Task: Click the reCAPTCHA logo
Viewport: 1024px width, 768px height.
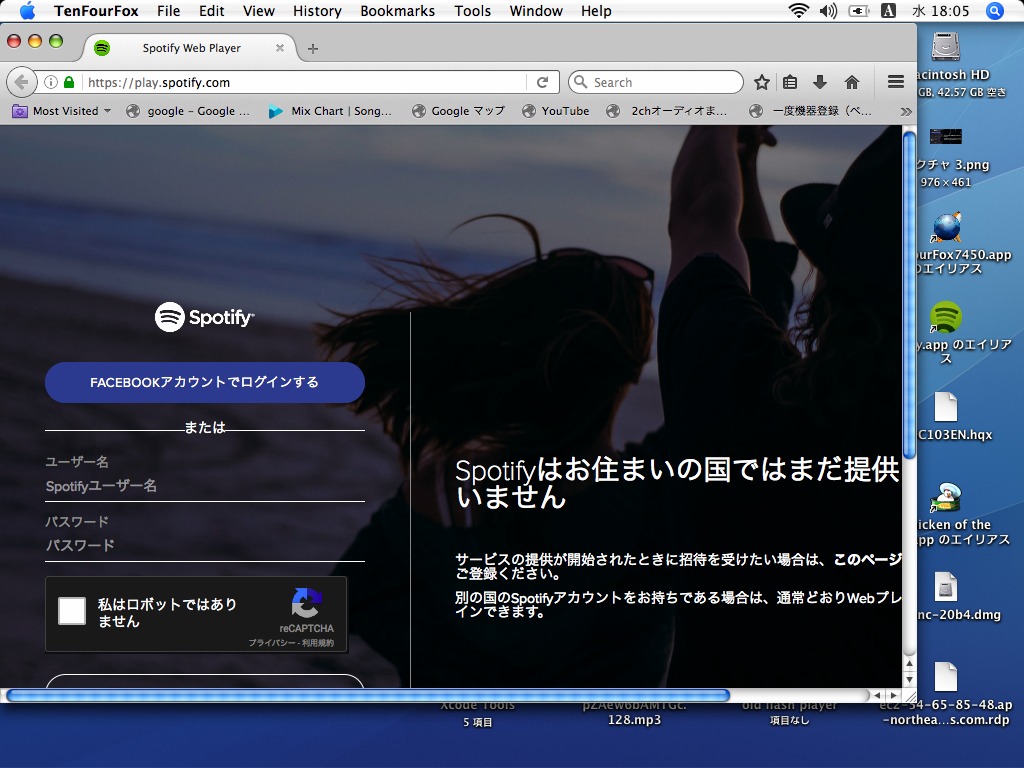Action: pyautogui.click(x=306, y=603)
